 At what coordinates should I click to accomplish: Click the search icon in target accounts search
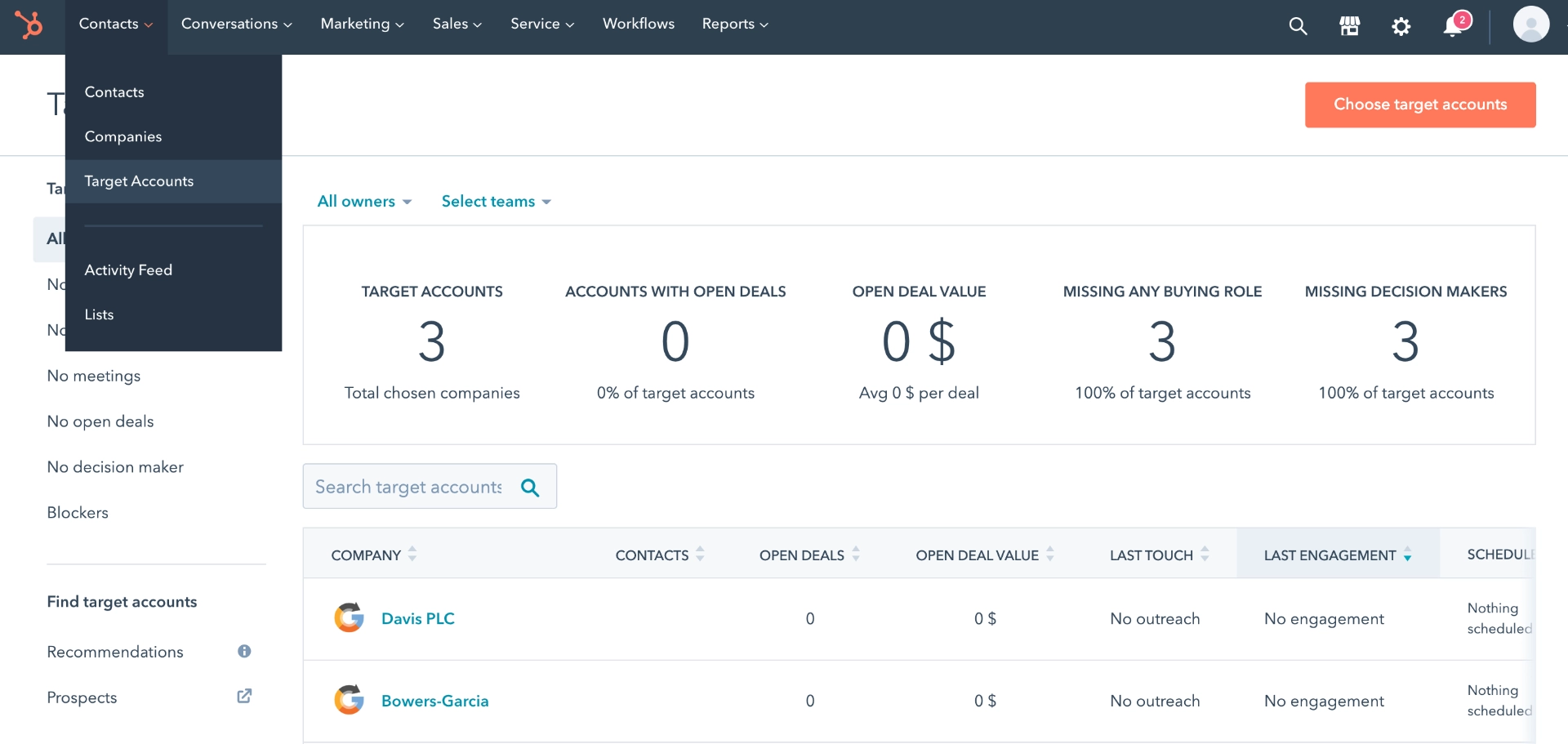tap(531, 487)
